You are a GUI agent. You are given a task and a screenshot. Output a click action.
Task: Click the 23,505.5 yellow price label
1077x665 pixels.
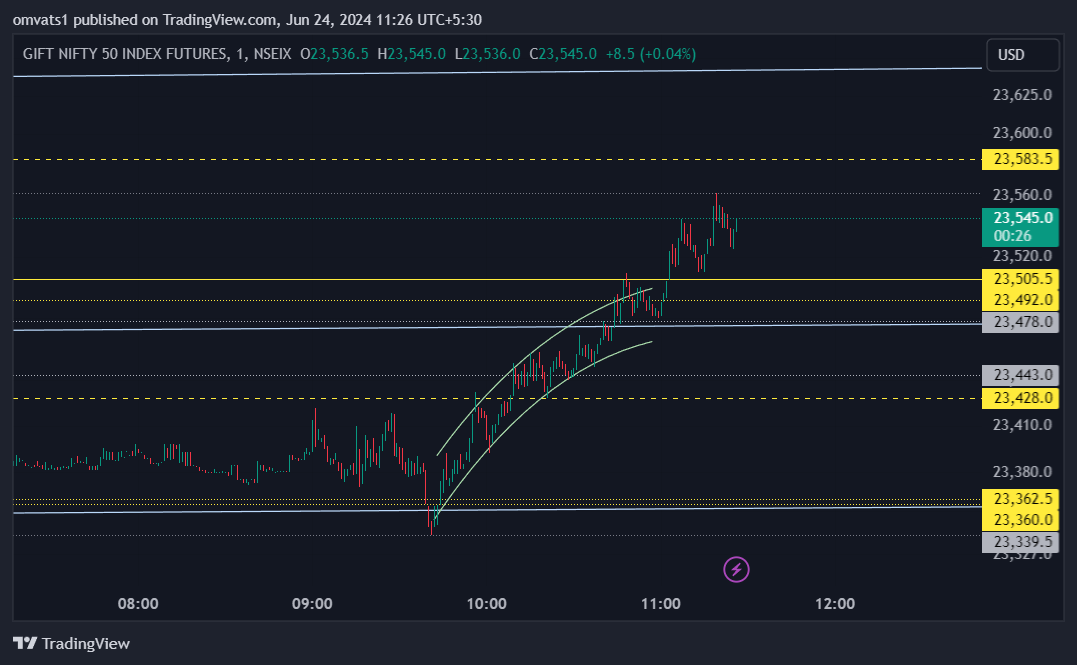[1021, 279]
